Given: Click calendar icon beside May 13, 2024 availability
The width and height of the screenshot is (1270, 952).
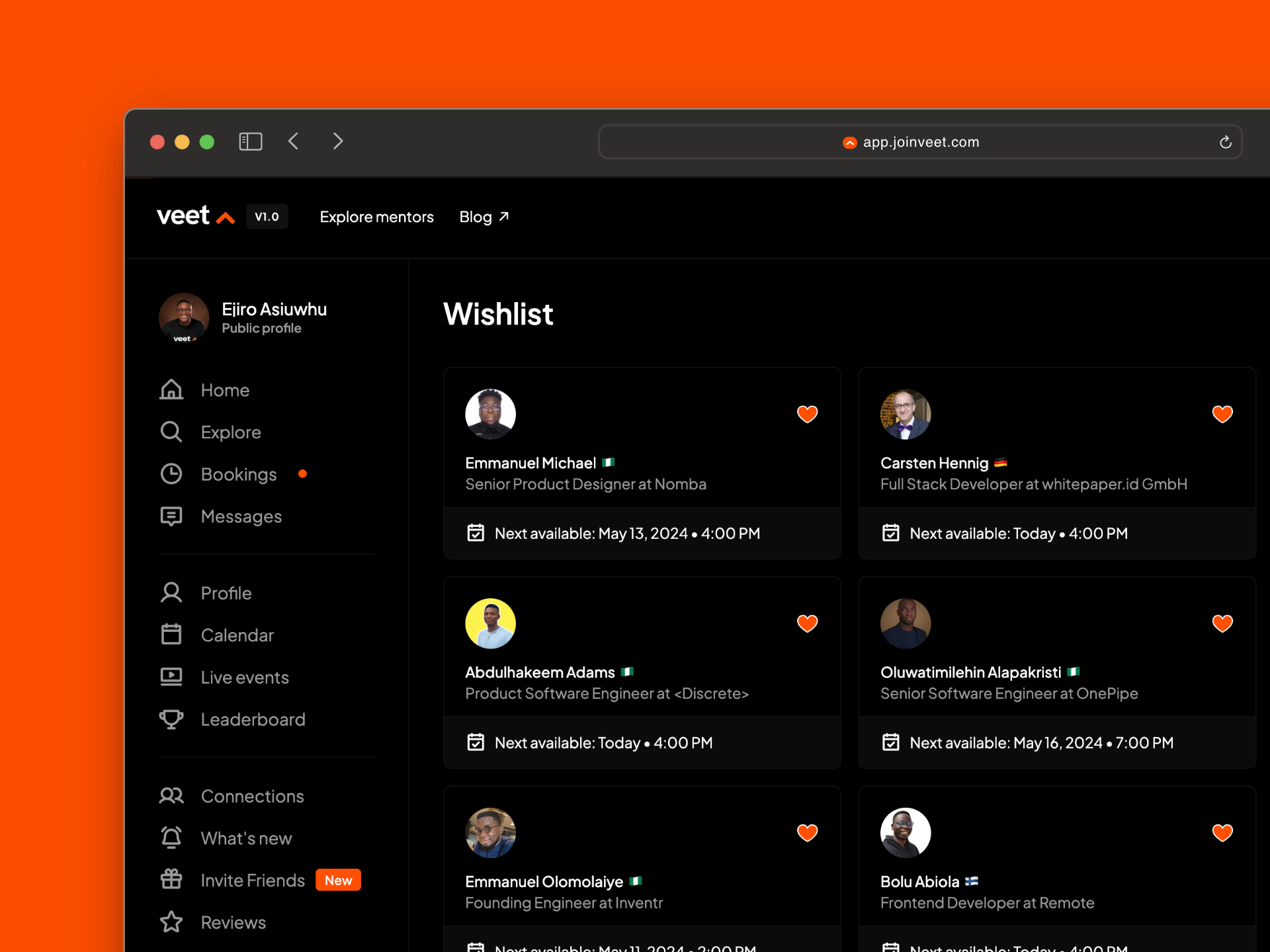Looking at the screenshot, I should pos(476,533).
